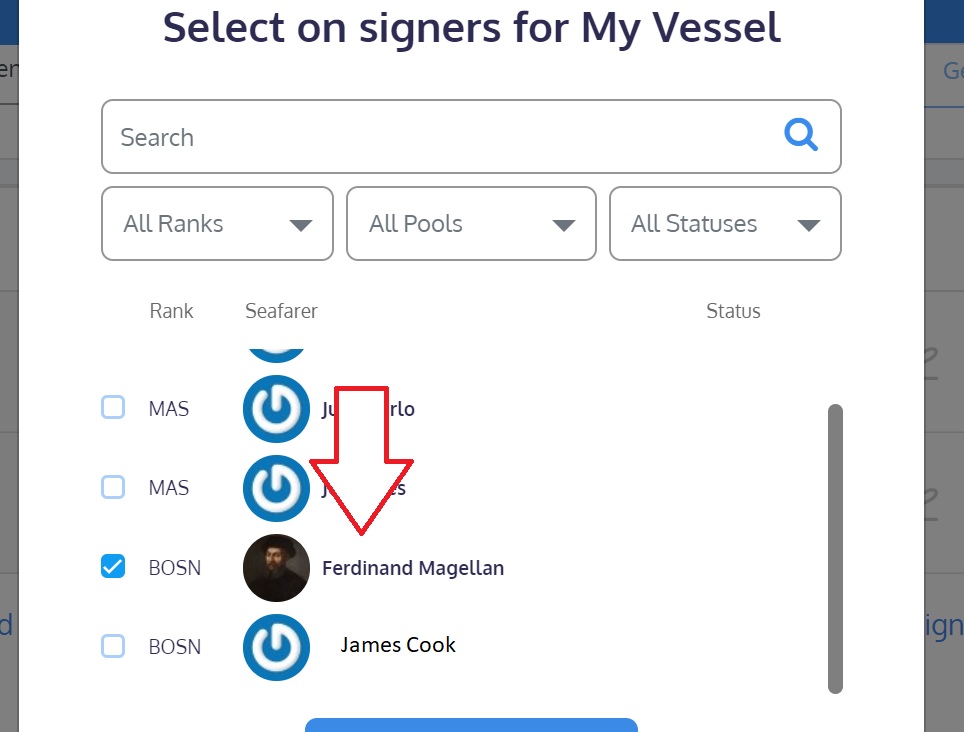Click the magnifying glass search icon
Screen dimensions: 964x732
(801, 134)
